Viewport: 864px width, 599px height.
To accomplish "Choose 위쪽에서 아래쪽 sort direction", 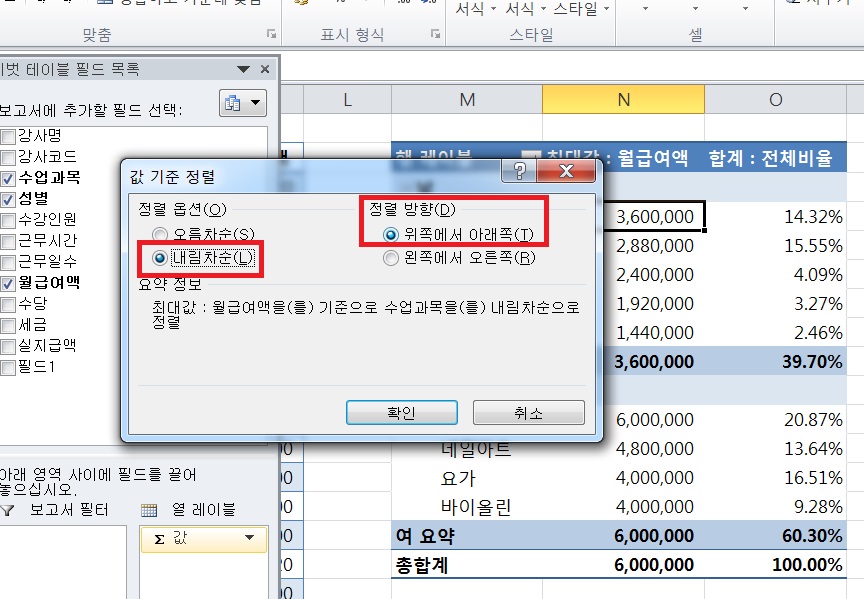I will (x=392, y=234).
